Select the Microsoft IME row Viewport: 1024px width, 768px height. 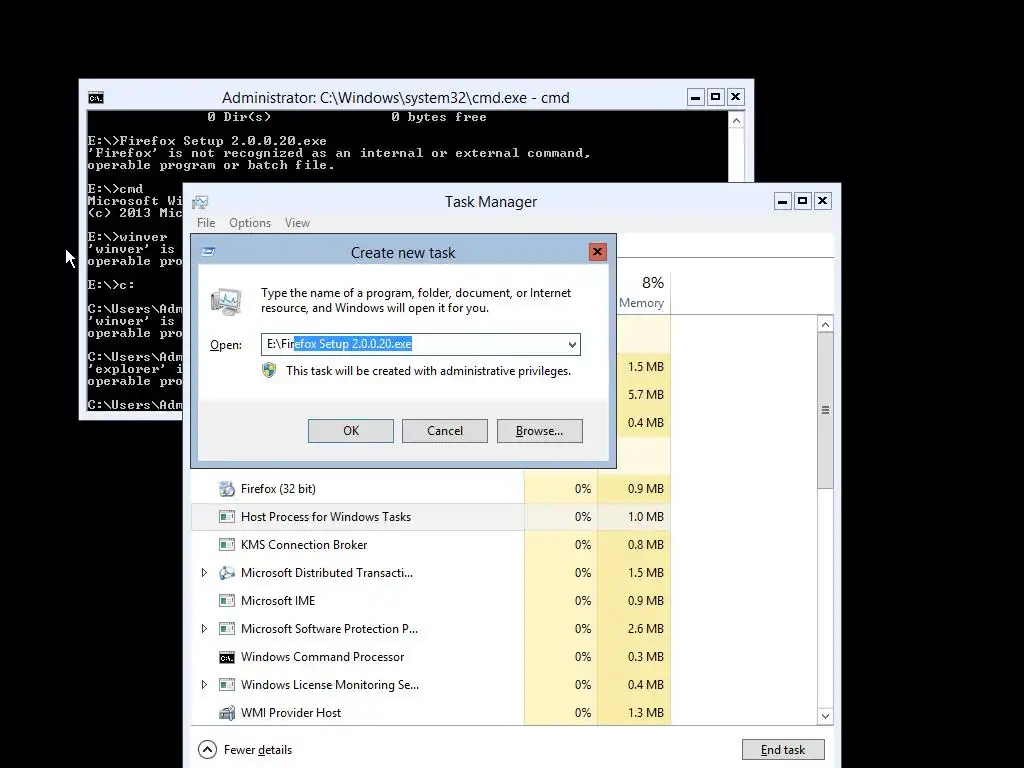pyautogui.click(x=431, y=601)
